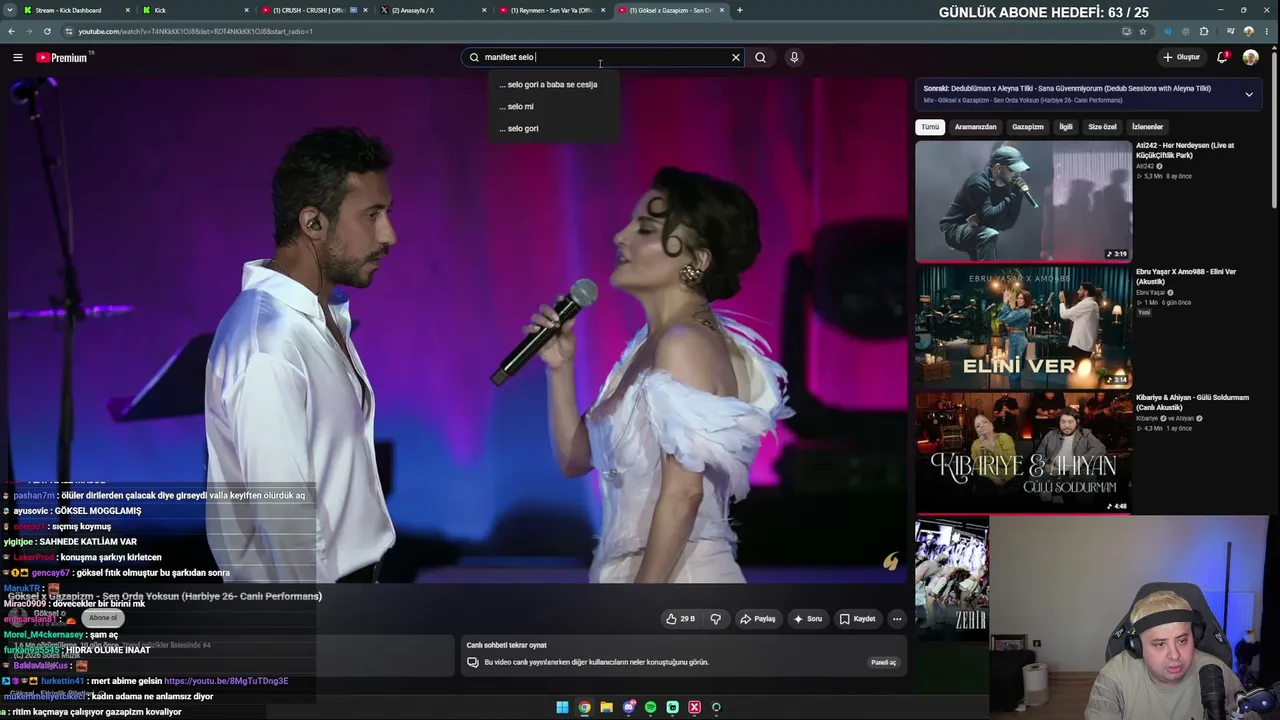Open the live chat replay with Paneli aç
1280x720 pixels.
[884, 662]
